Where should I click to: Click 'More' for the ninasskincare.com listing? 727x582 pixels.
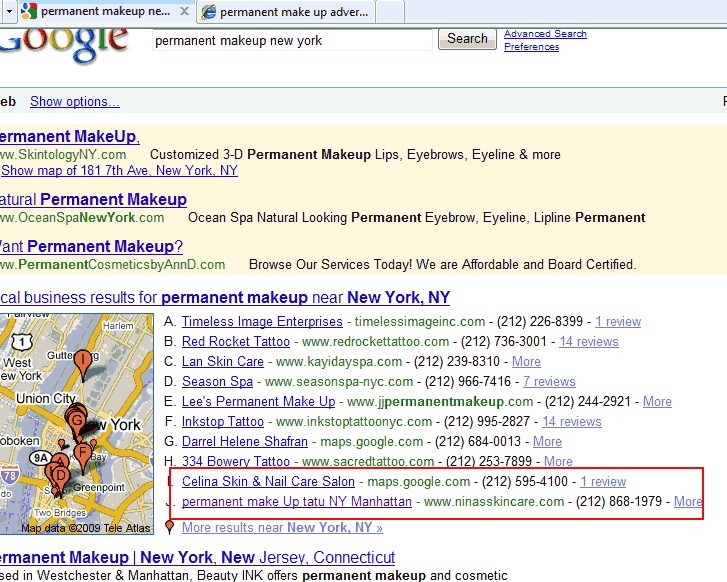[x=688, y=501]
